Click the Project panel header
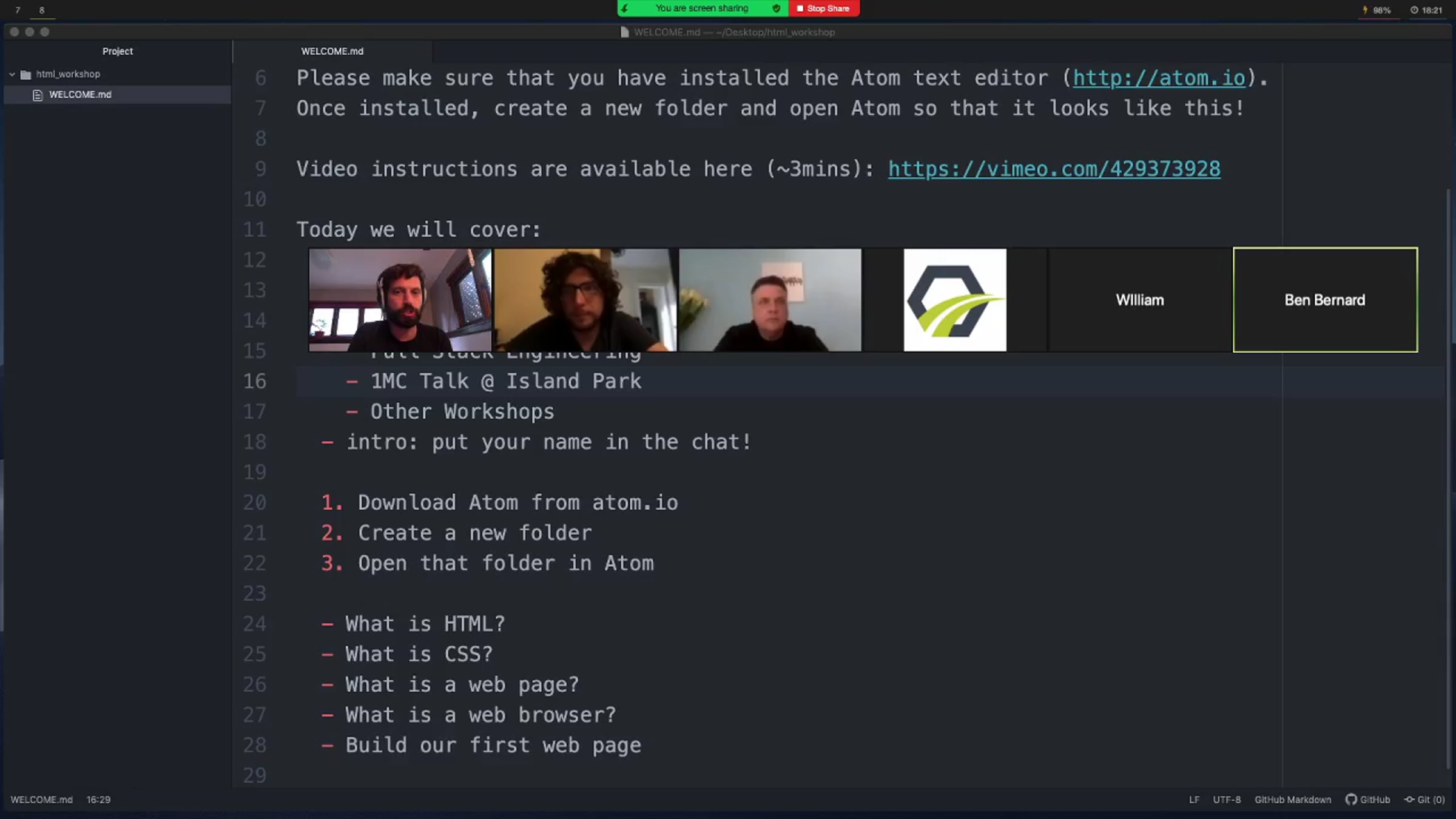The height and width of the screenshot is (819, 1456). [118, 52]
